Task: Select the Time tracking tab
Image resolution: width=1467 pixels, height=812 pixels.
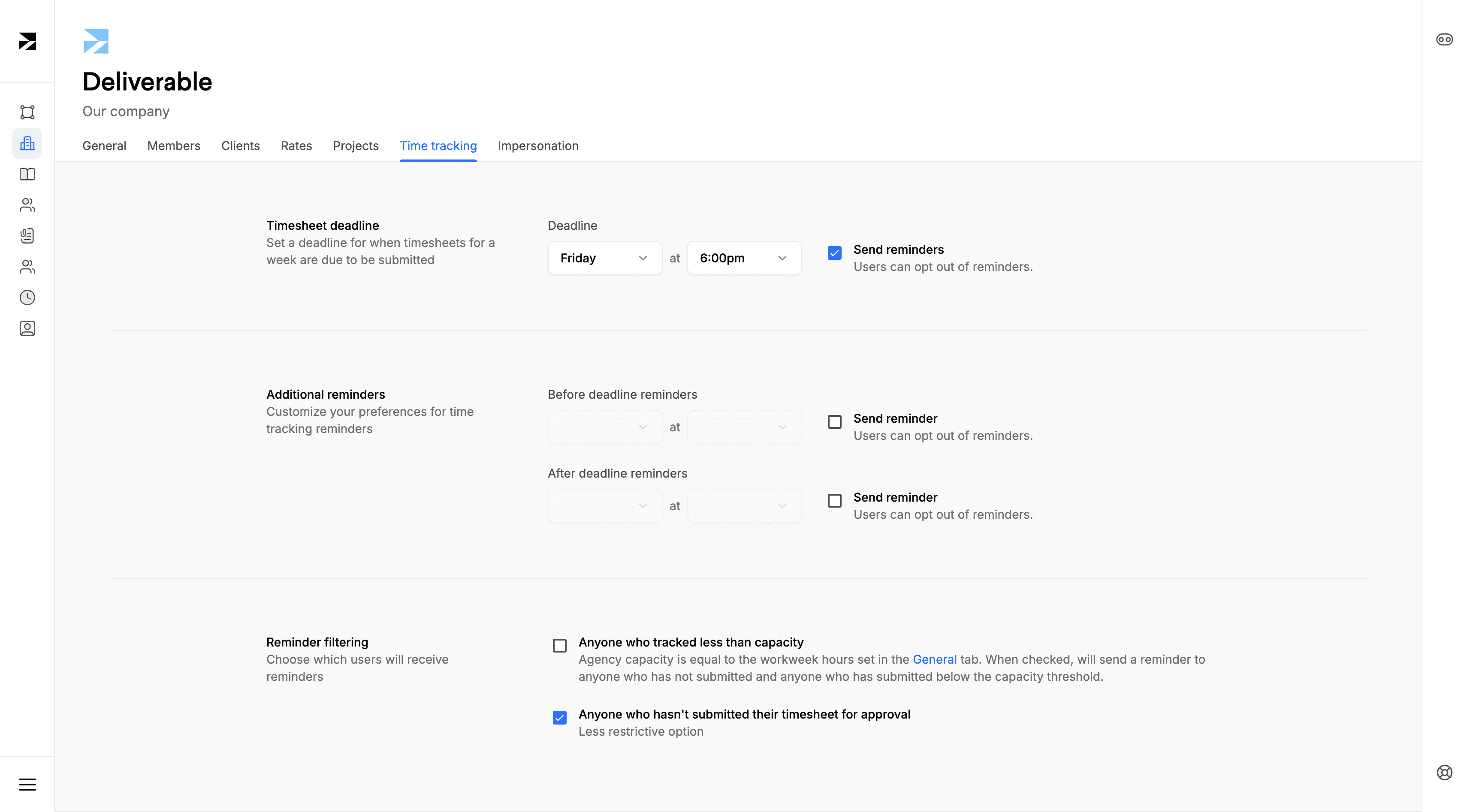Action: tap(438, 146)
